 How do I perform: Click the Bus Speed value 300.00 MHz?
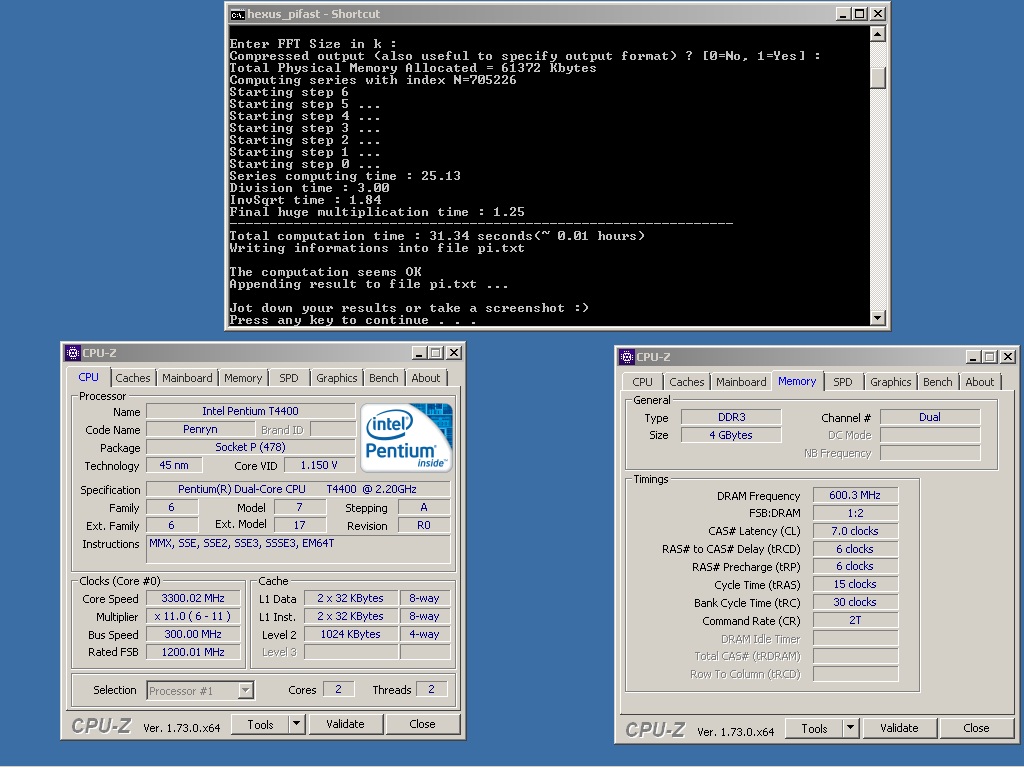[x=193, y=634]
